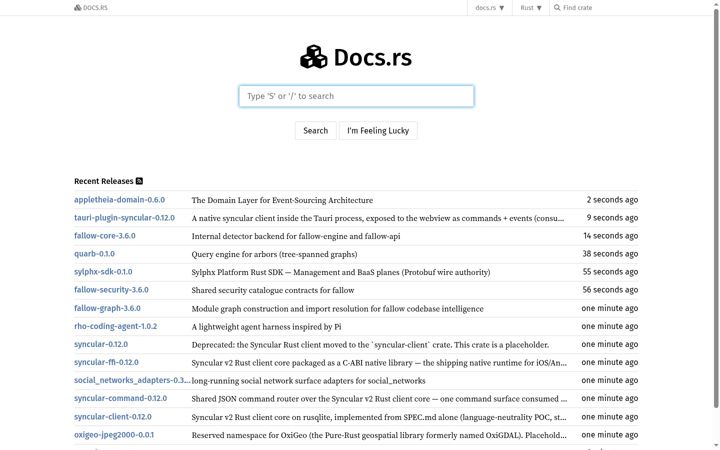Image resolution: width=720 pixels, height=450 pixels.
Task: Click 'Reserved namespace for OxiGeo' description
Action: (x=379, y=435)
